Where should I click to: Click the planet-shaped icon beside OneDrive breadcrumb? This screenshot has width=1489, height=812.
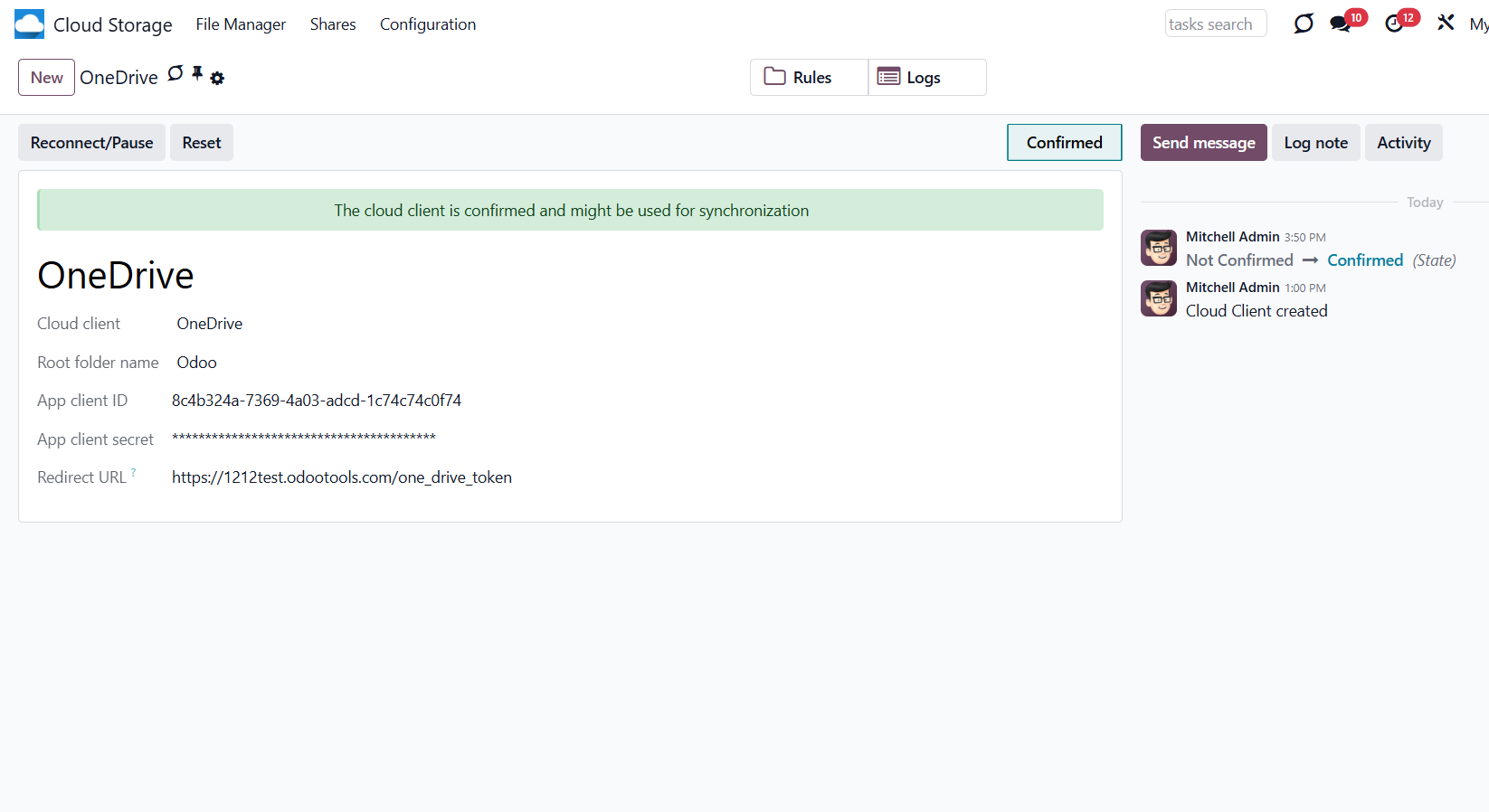(175, 73)
